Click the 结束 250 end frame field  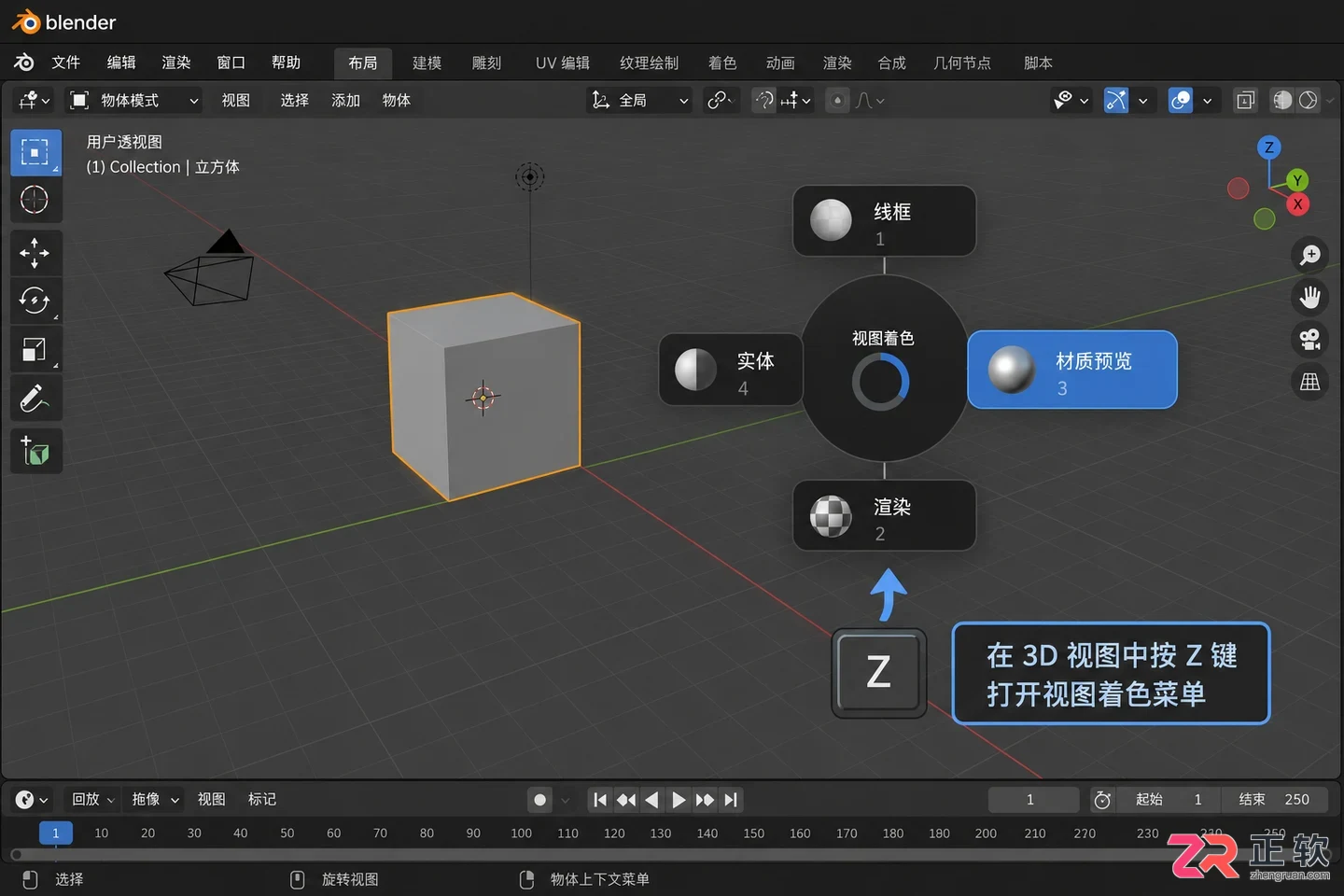pyautogui.click(x=1277, y=800)
